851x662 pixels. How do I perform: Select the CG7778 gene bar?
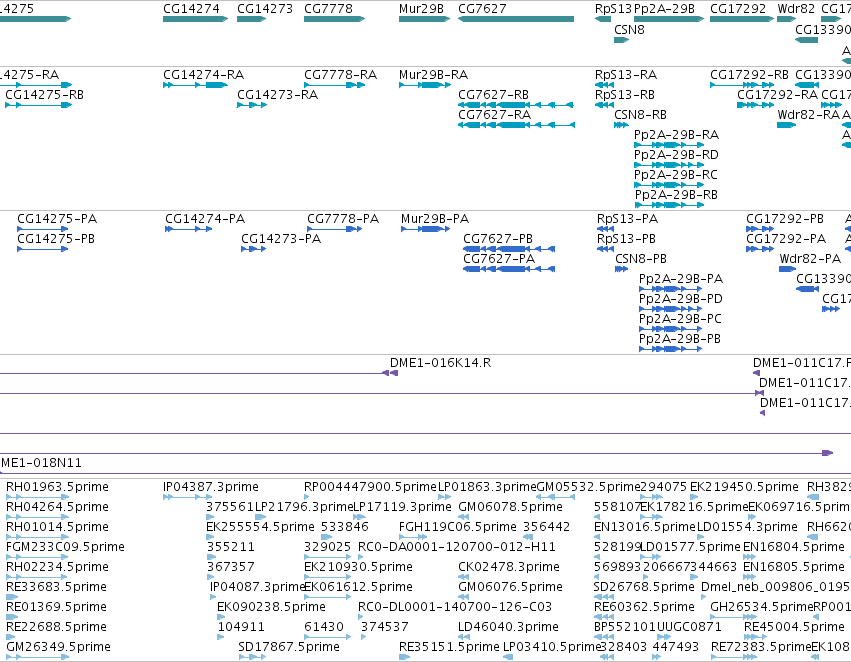pos(334,19)
